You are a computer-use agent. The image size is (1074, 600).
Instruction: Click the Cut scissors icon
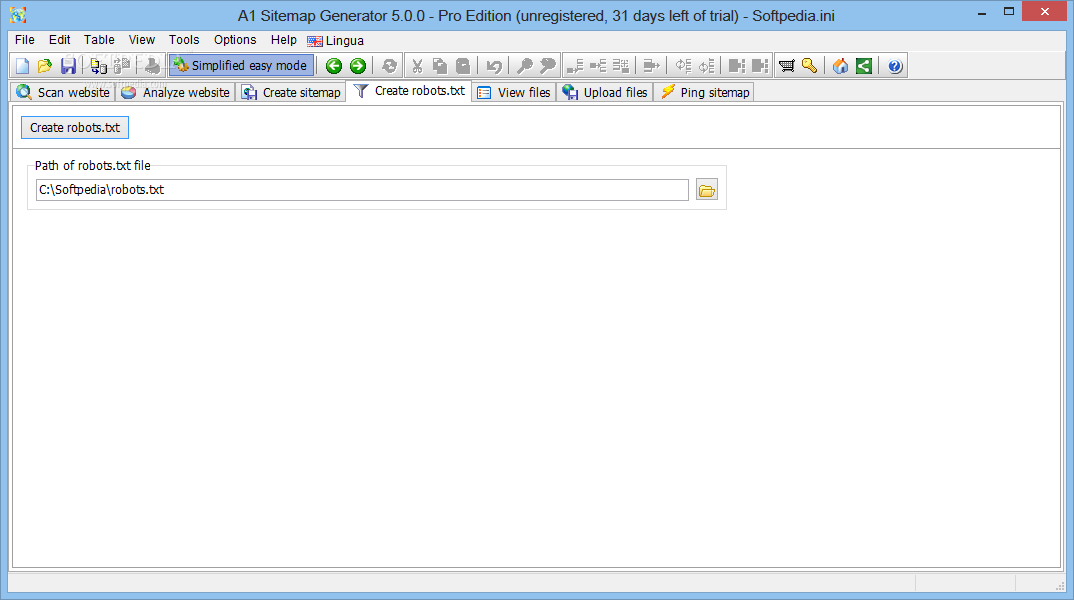coord(416,66)
